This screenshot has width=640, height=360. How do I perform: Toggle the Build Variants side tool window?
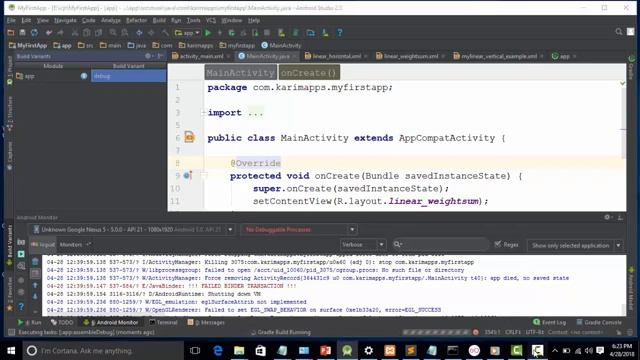[10, 245]
